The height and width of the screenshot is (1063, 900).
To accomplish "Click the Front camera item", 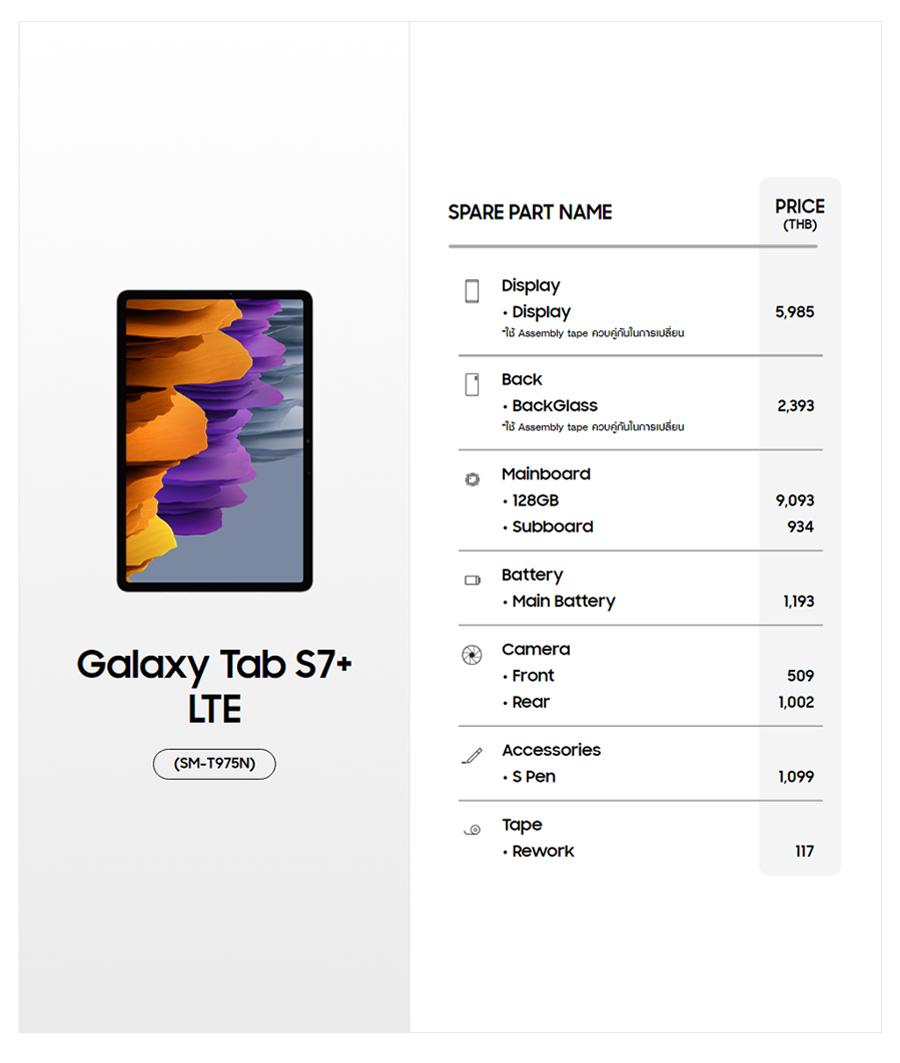I will pos(534,676).
